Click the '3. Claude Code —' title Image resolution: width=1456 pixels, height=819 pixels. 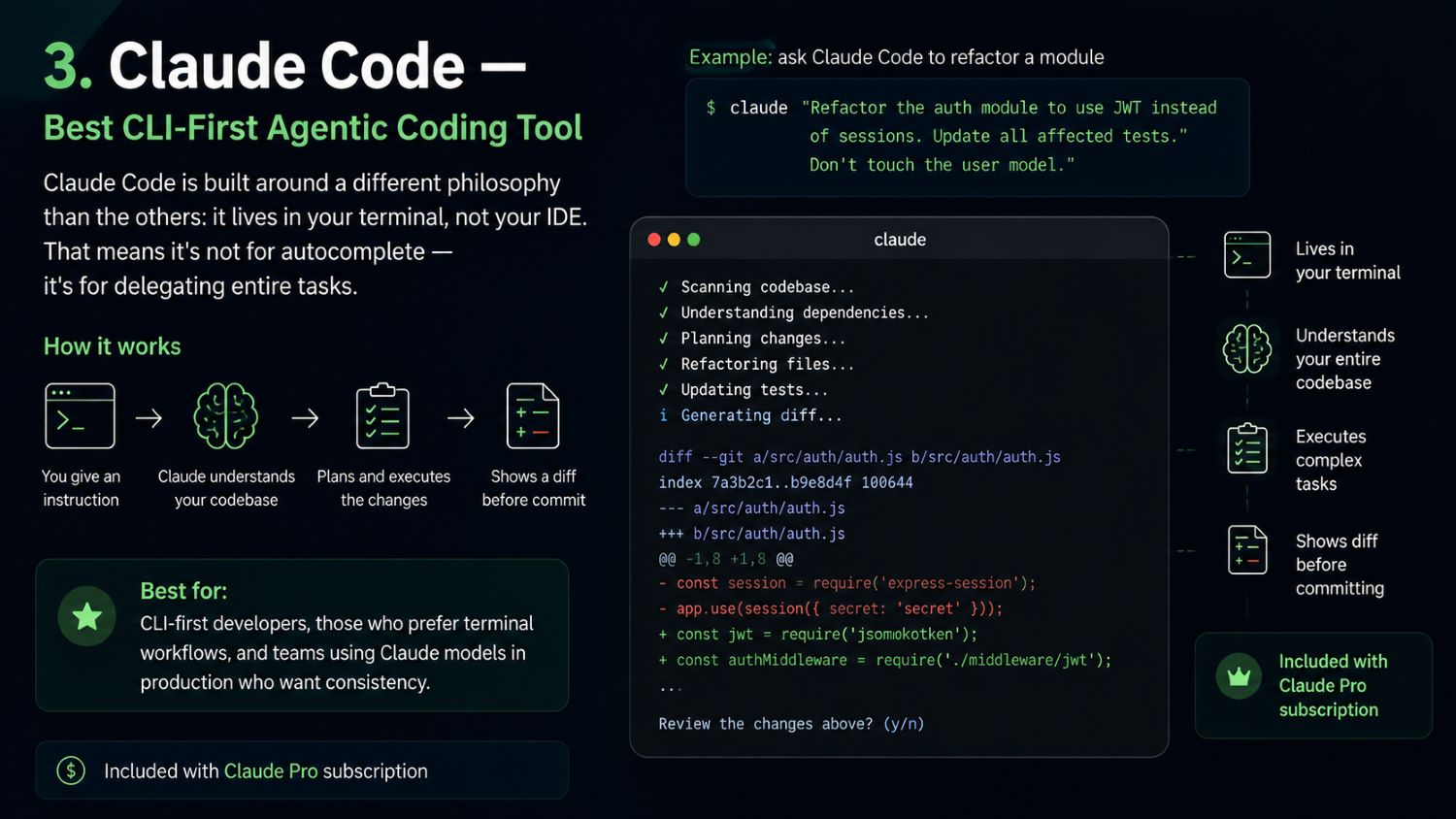click(284, 66)
